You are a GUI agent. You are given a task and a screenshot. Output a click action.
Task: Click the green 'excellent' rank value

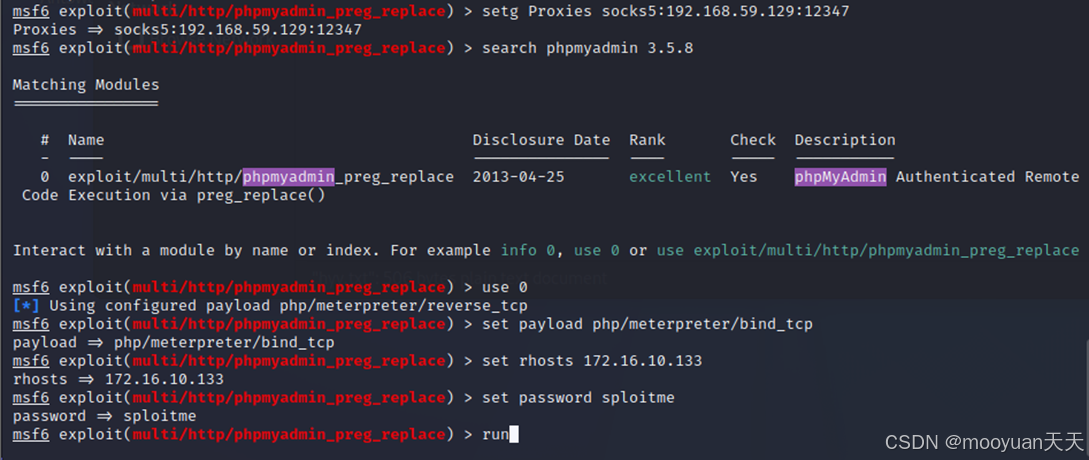[670, 177]
